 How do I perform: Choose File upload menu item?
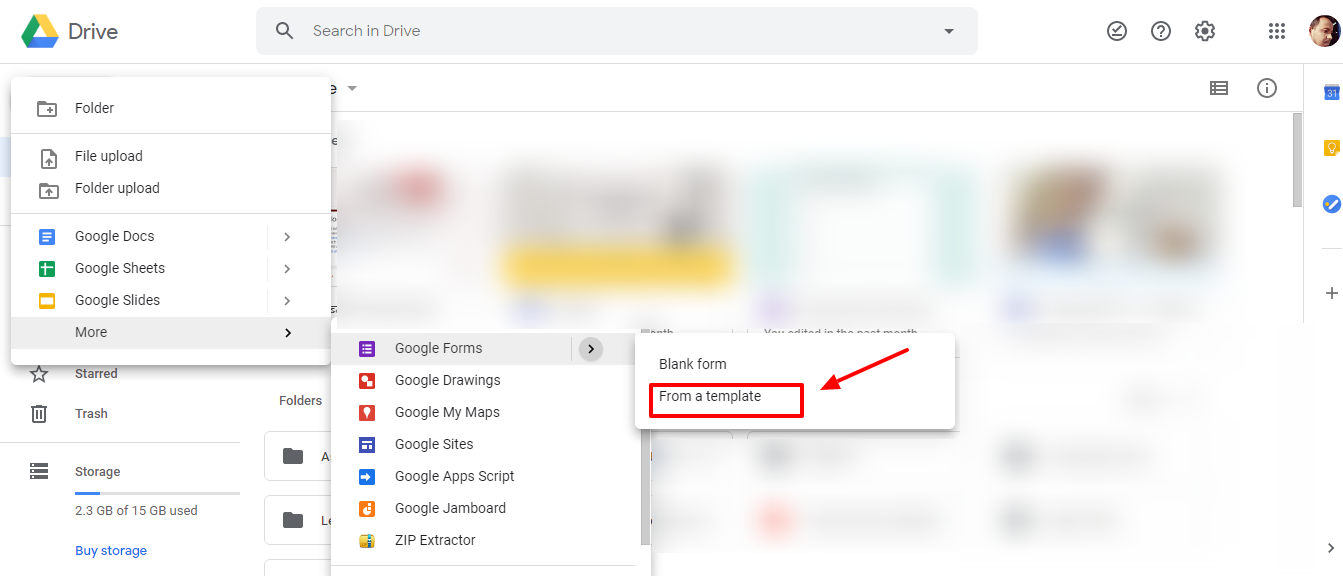point(171,156)
